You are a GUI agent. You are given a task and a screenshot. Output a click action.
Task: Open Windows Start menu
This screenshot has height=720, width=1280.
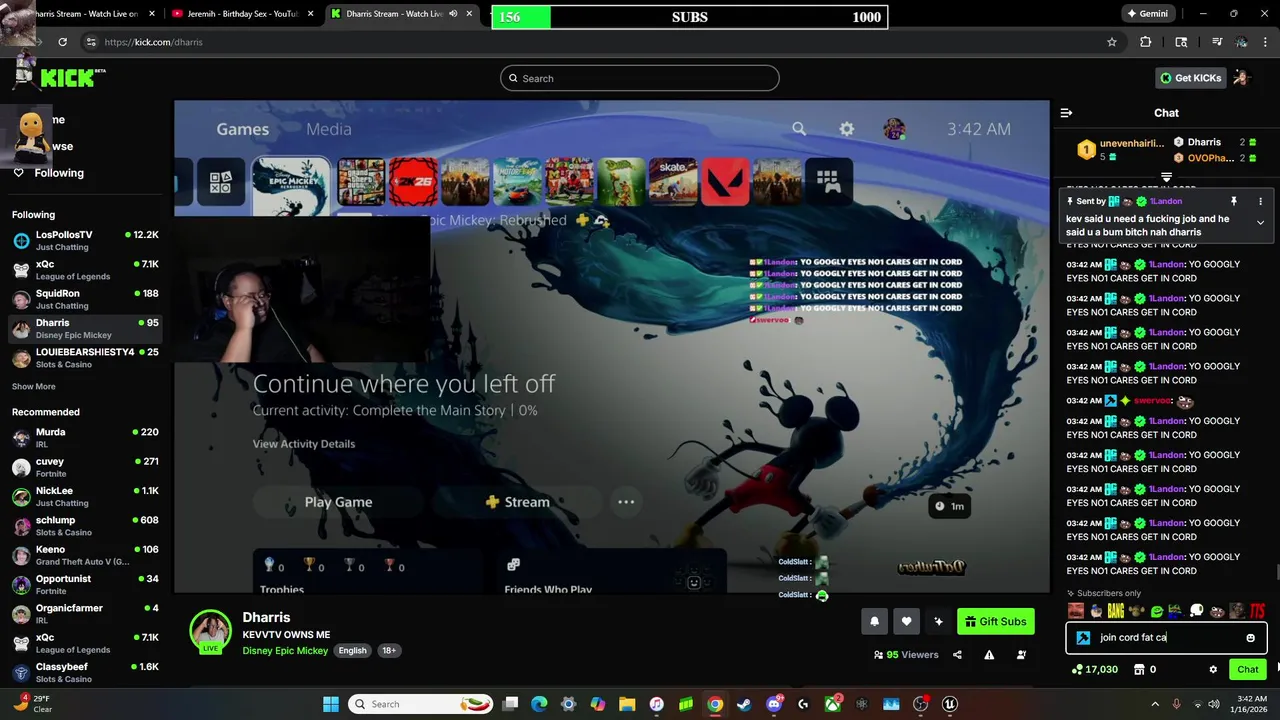(x=331, y=704)
